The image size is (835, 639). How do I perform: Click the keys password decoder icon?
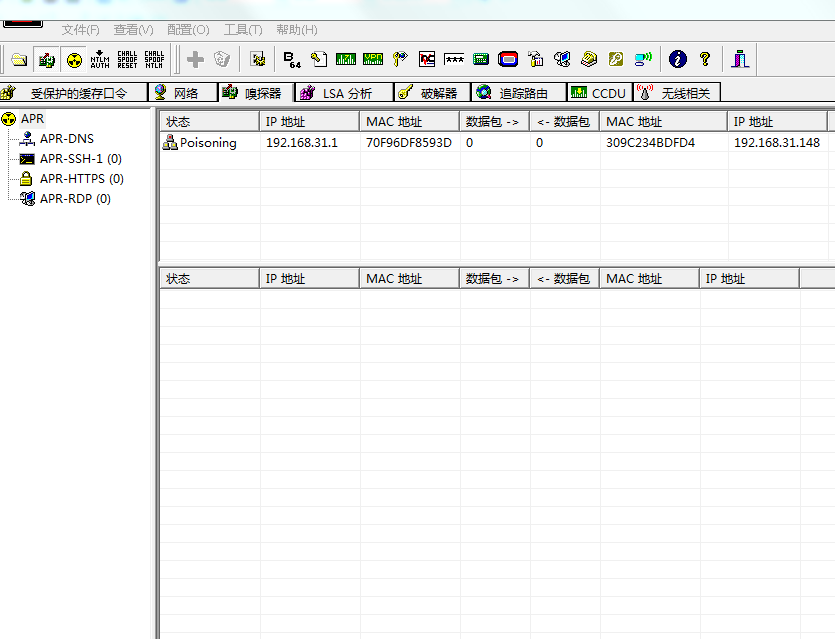pos(400,59)
